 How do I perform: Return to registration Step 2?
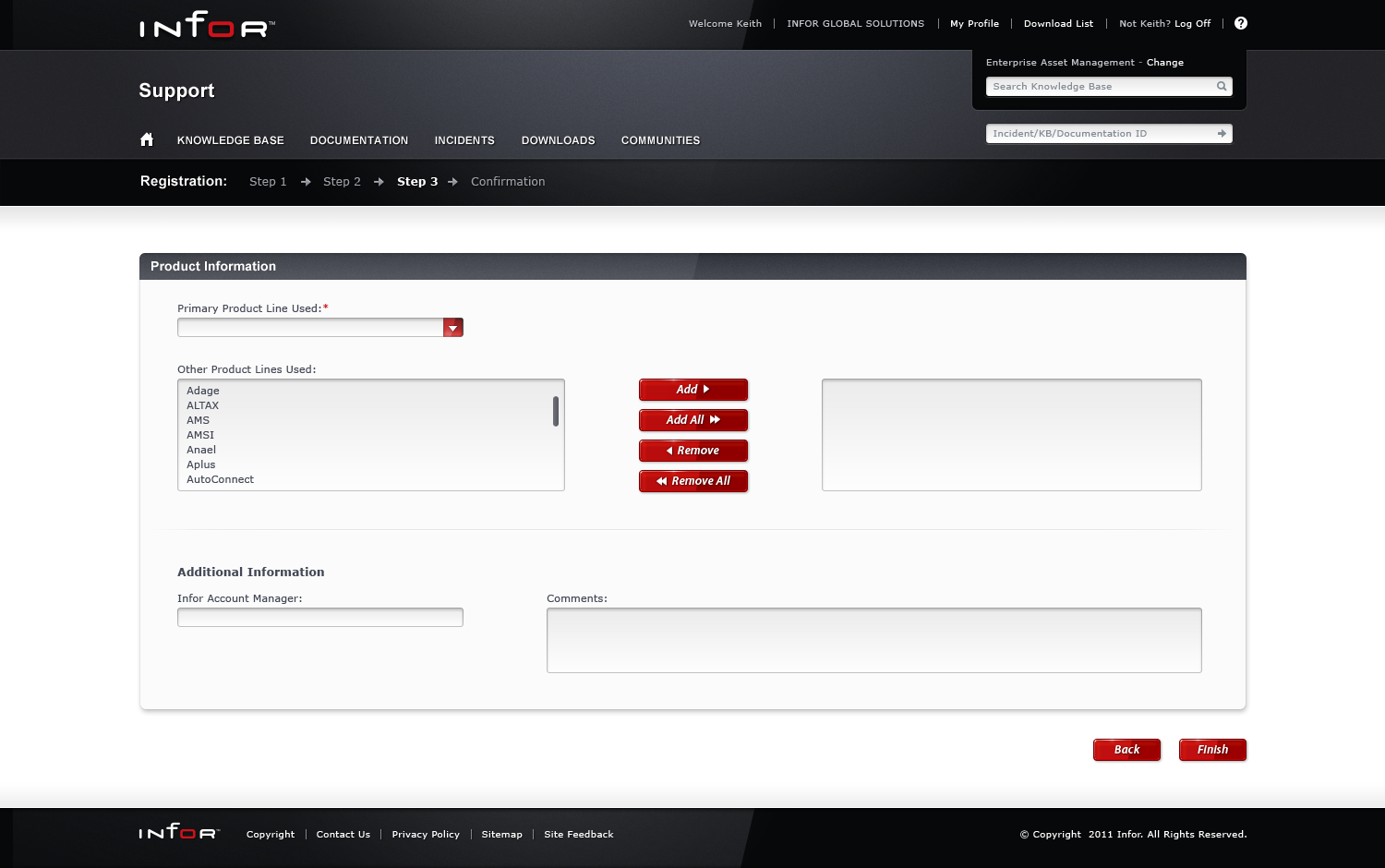pyautogui.click(x=342, y=182)
